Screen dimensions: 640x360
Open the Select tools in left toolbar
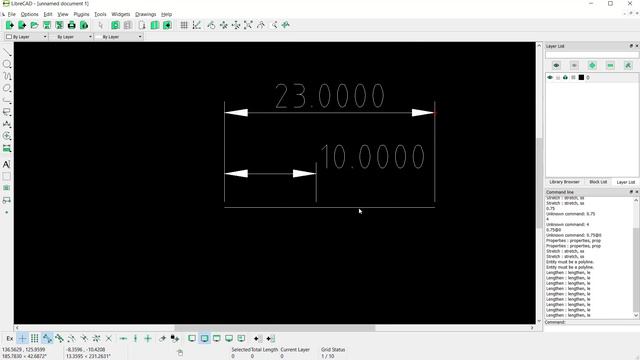click(x=7, y=112)
